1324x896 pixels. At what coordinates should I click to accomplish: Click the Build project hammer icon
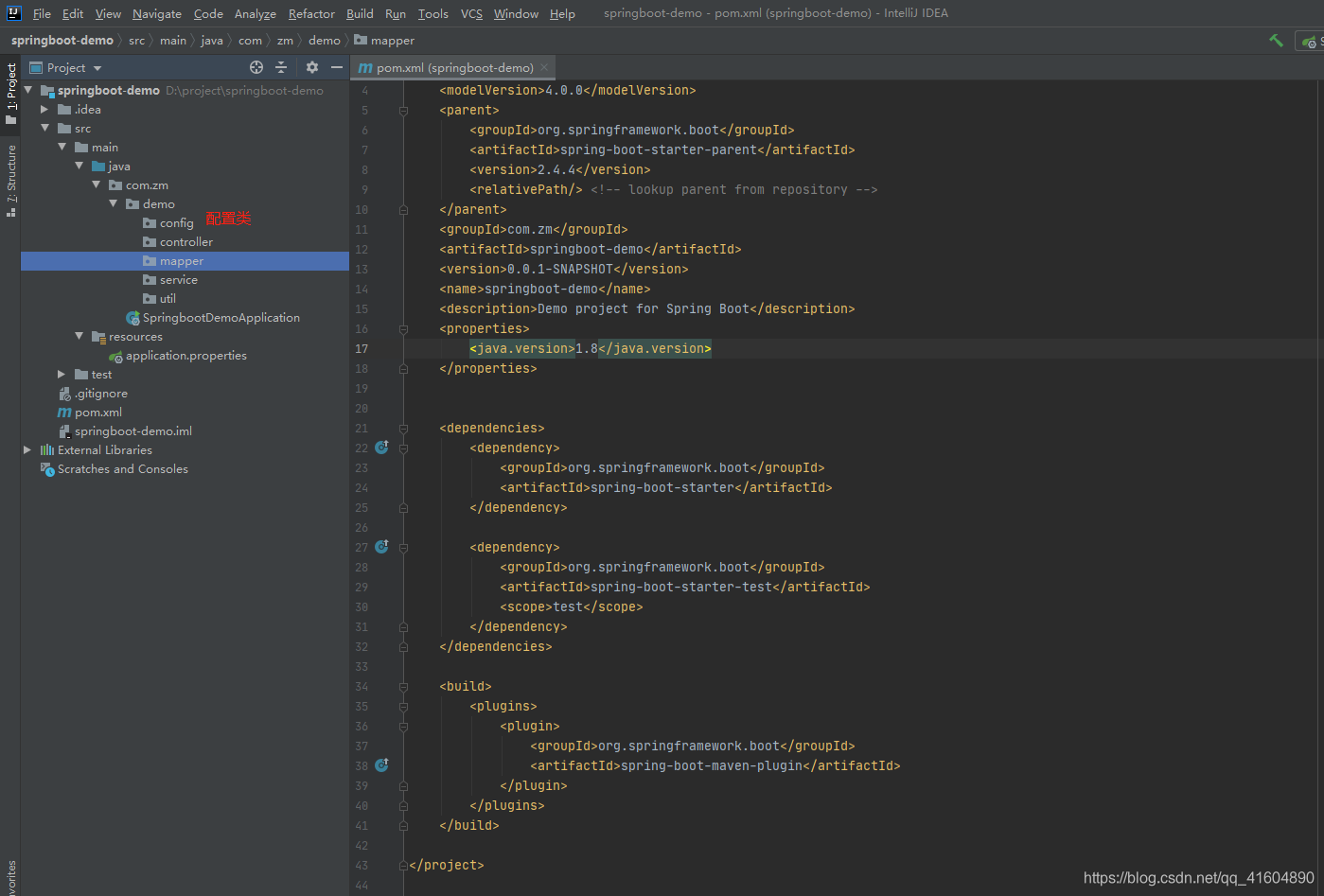tap(1276, 41)
